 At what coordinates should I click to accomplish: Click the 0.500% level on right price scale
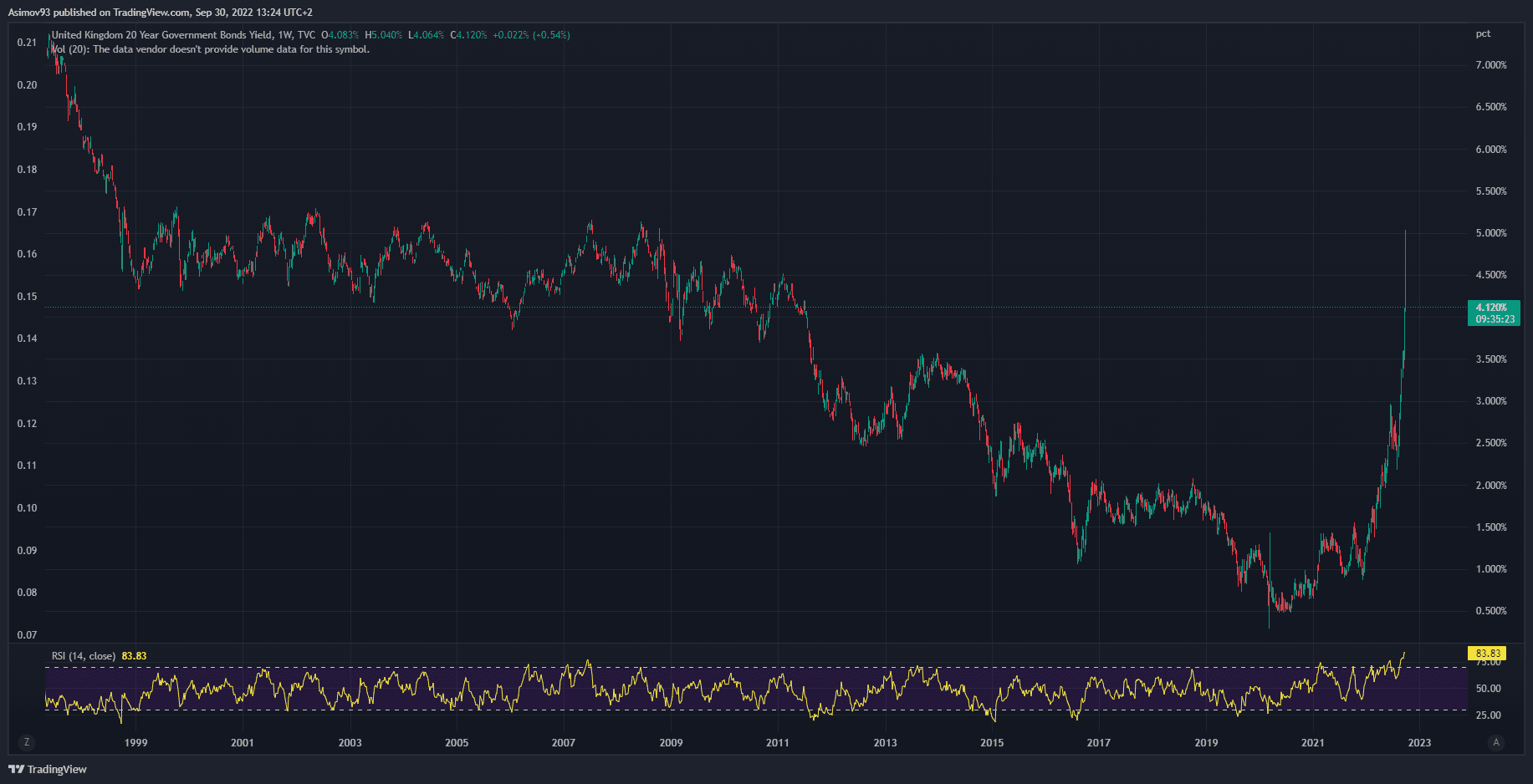tap(1491, 611)
